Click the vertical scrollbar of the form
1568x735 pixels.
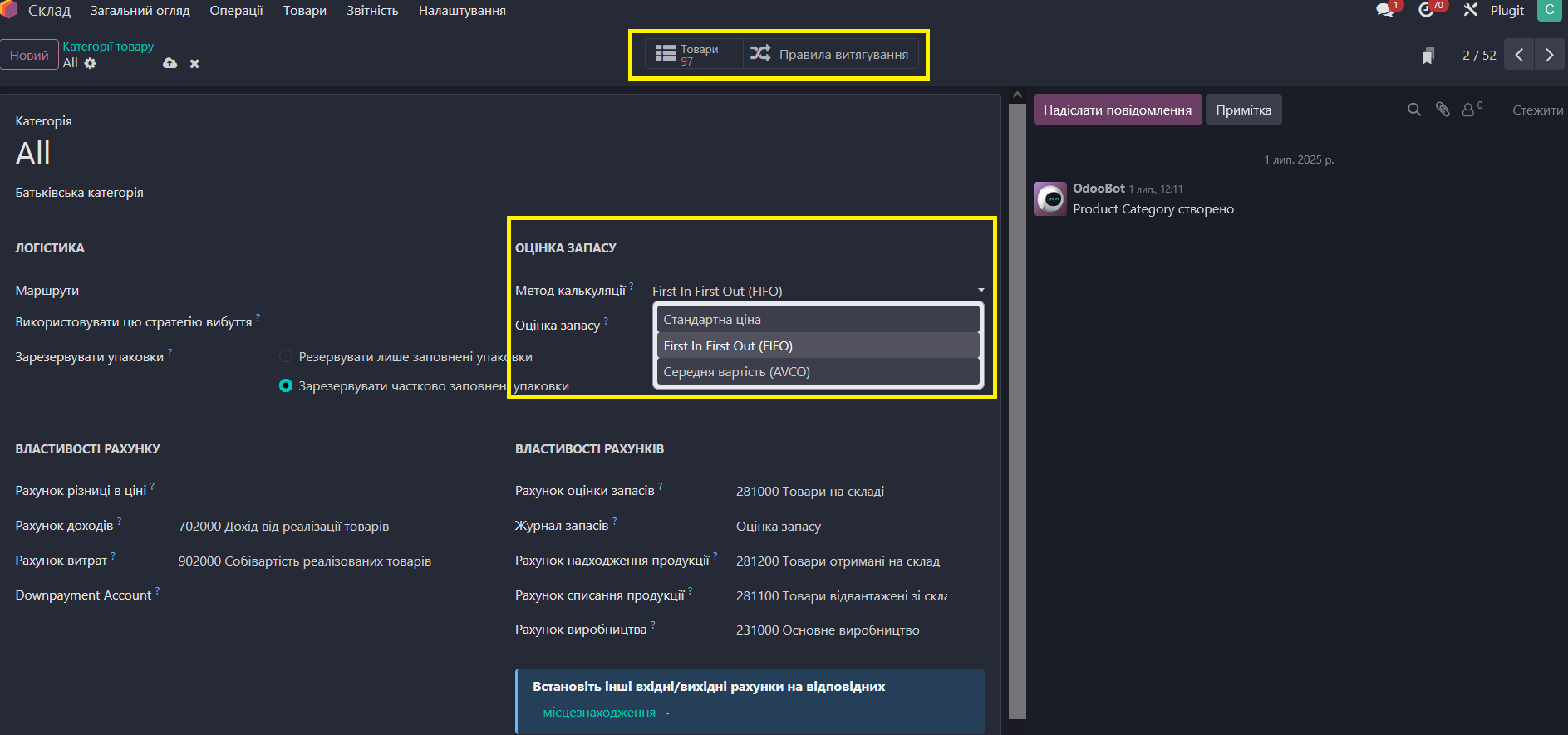coord(1017,407)
